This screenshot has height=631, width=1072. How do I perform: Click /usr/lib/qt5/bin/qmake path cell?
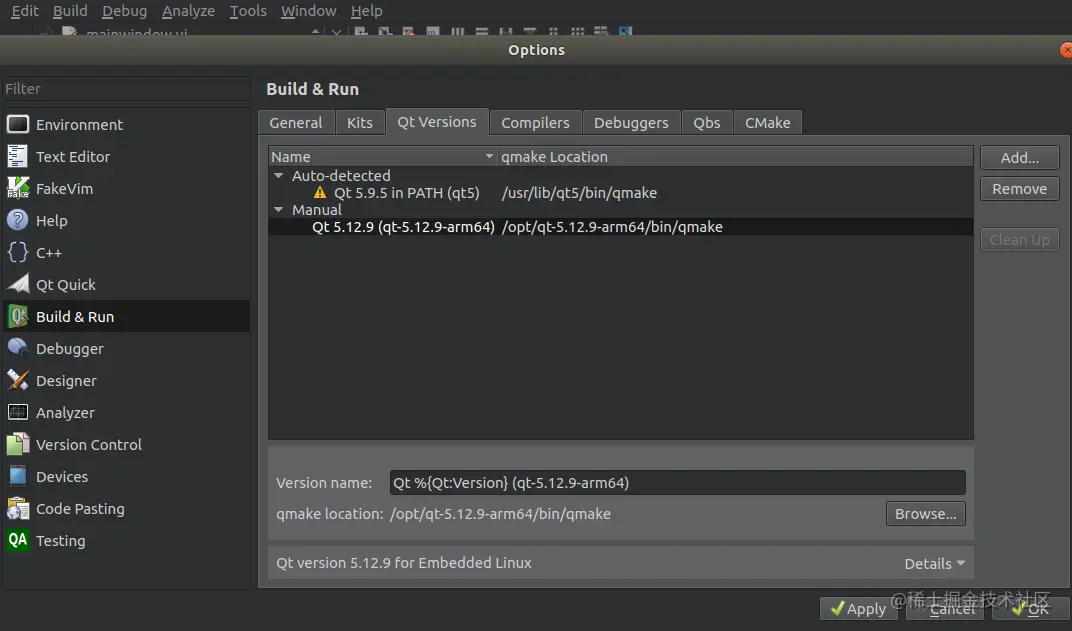[x=579, y=193]
